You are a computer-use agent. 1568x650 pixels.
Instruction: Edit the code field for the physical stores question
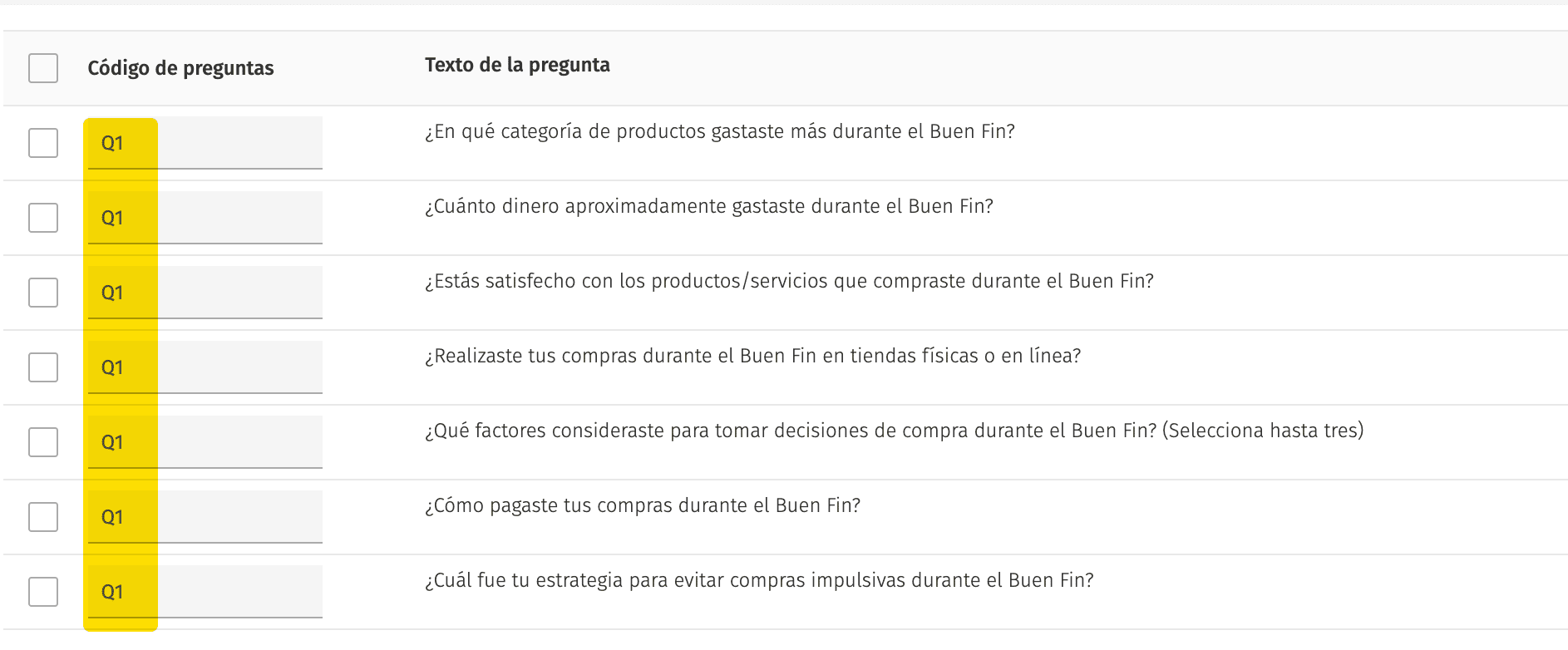205,367
